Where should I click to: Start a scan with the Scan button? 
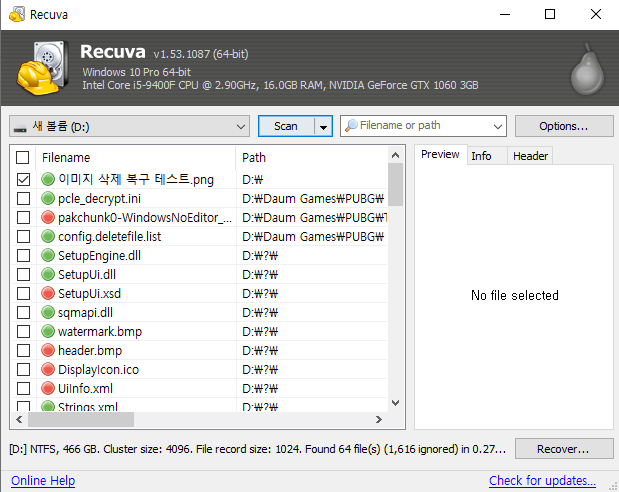click(x=286, y=126)
